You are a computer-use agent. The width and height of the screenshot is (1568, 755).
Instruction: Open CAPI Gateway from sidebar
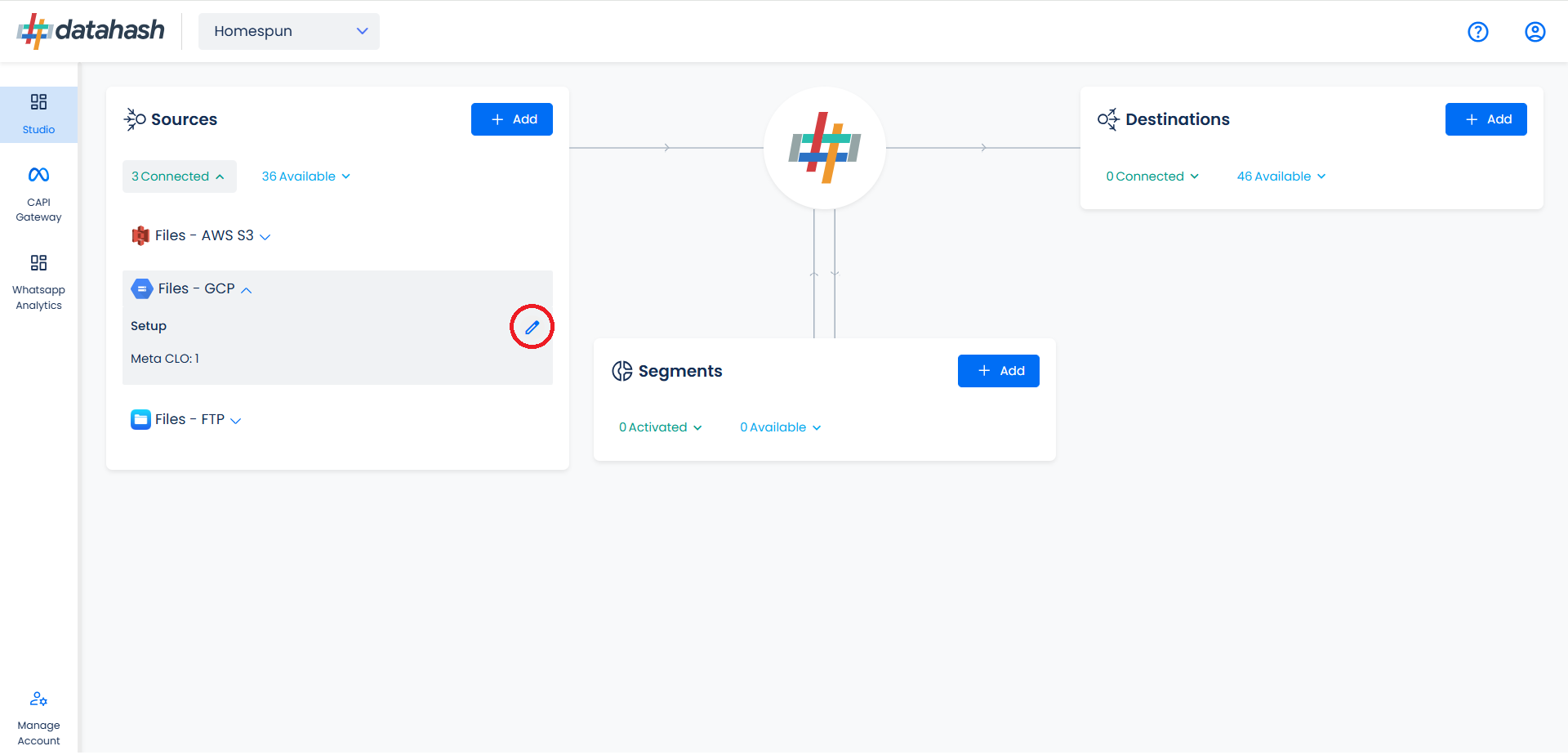38,194
